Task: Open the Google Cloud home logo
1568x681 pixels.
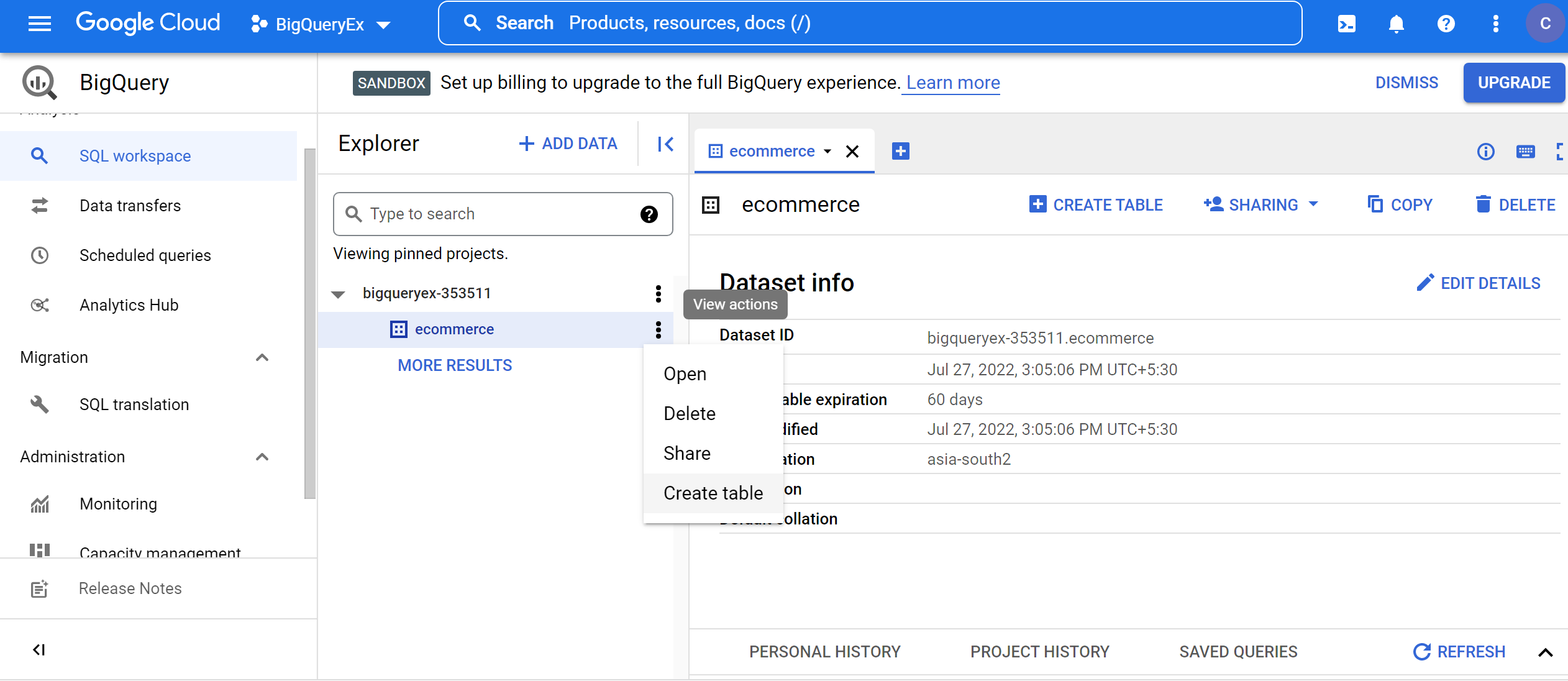Action: coord(148,24)
